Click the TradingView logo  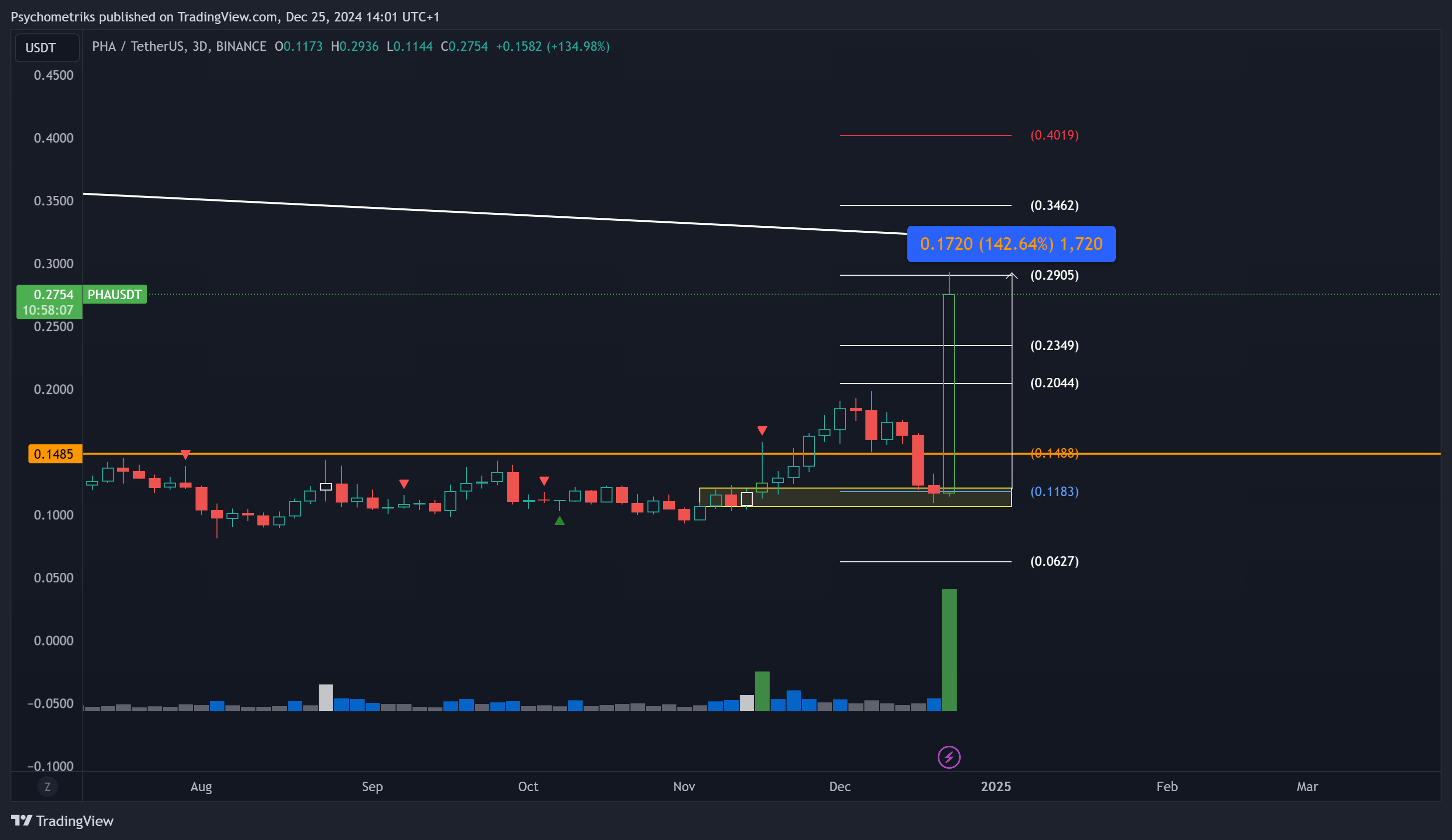62,821
